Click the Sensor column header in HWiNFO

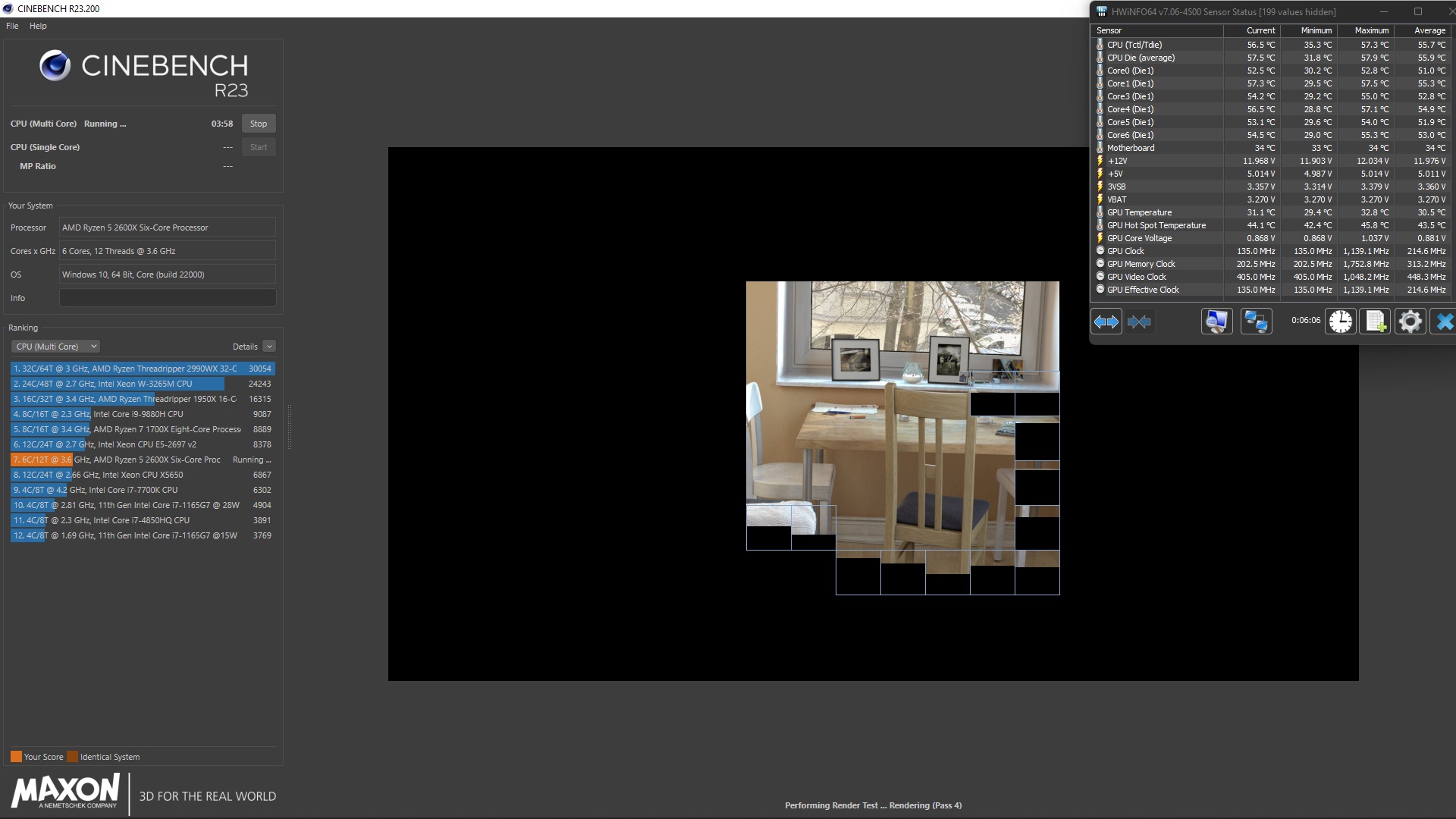1156,30
